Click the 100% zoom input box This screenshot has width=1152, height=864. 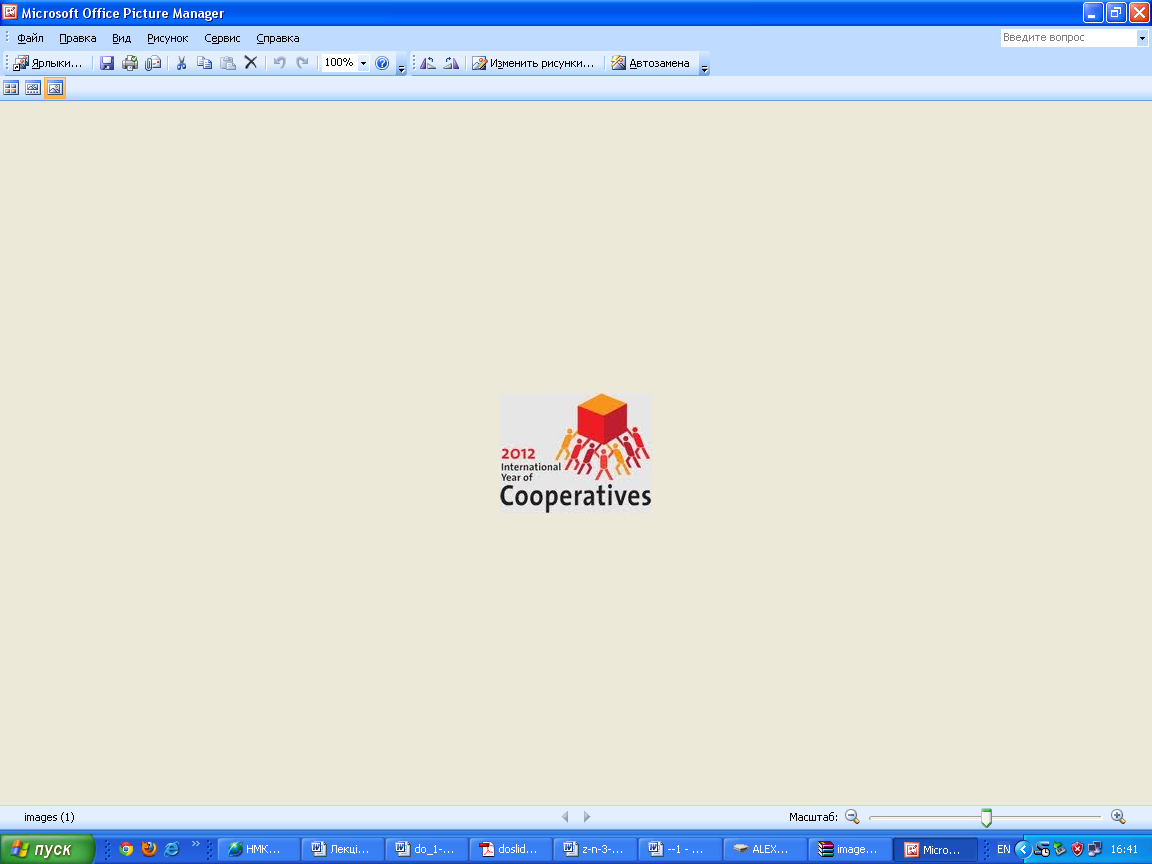(339, 63)
